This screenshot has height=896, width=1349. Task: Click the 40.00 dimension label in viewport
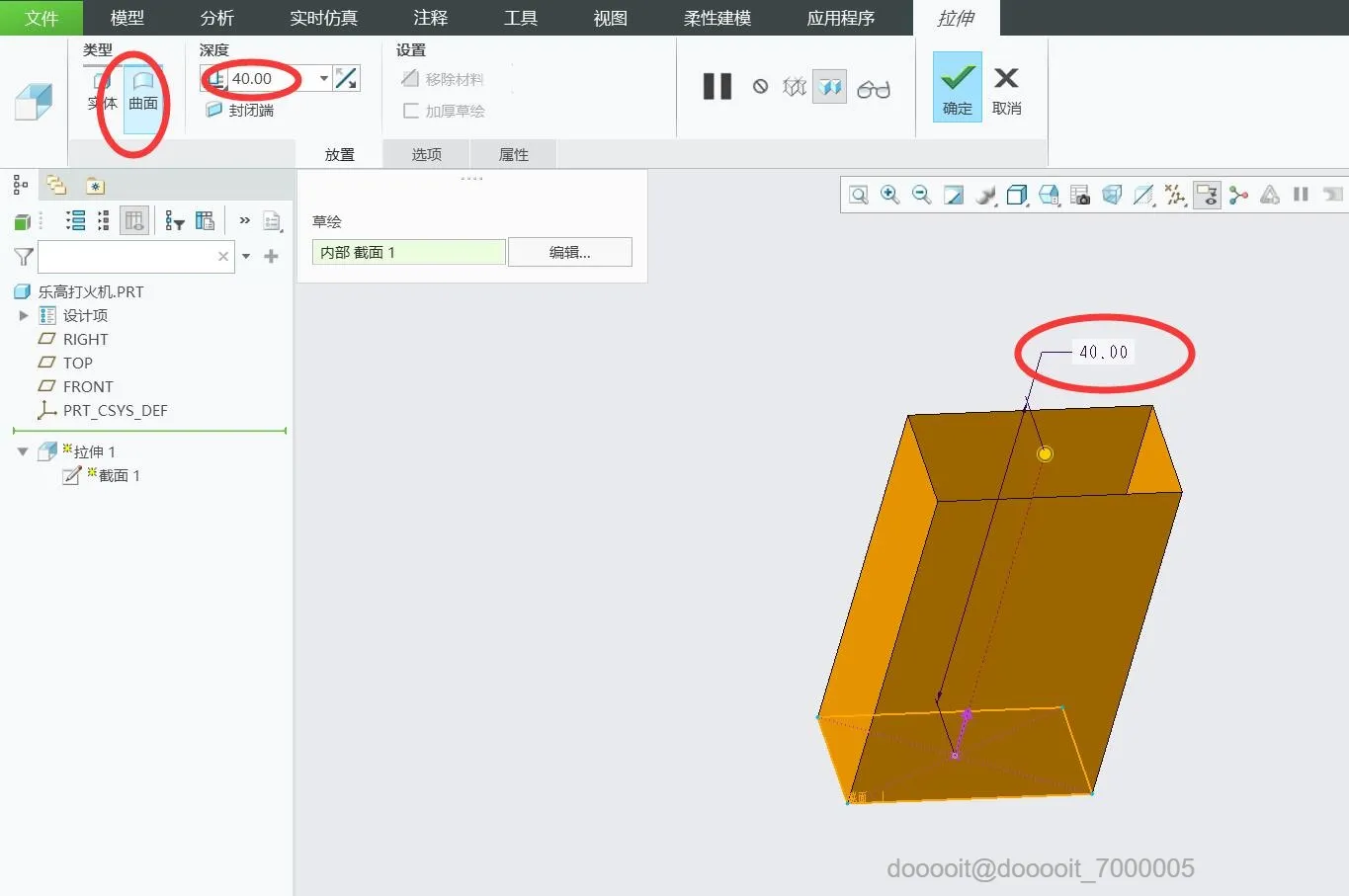(x=1103, y=352)
